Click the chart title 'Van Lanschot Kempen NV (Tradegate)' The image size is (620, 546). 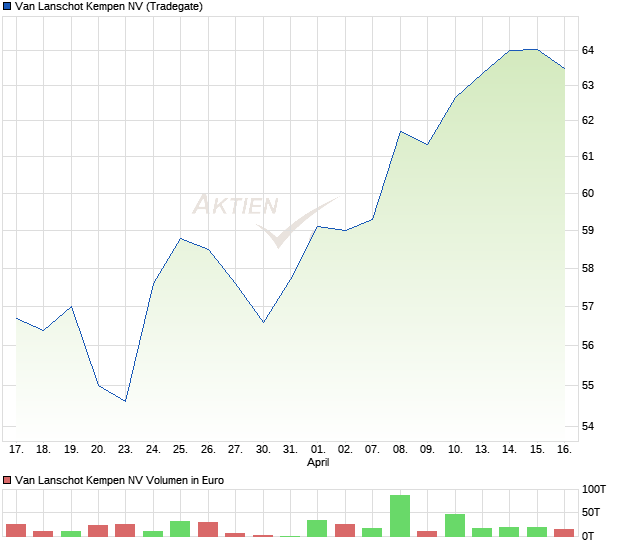pos(109,6)
